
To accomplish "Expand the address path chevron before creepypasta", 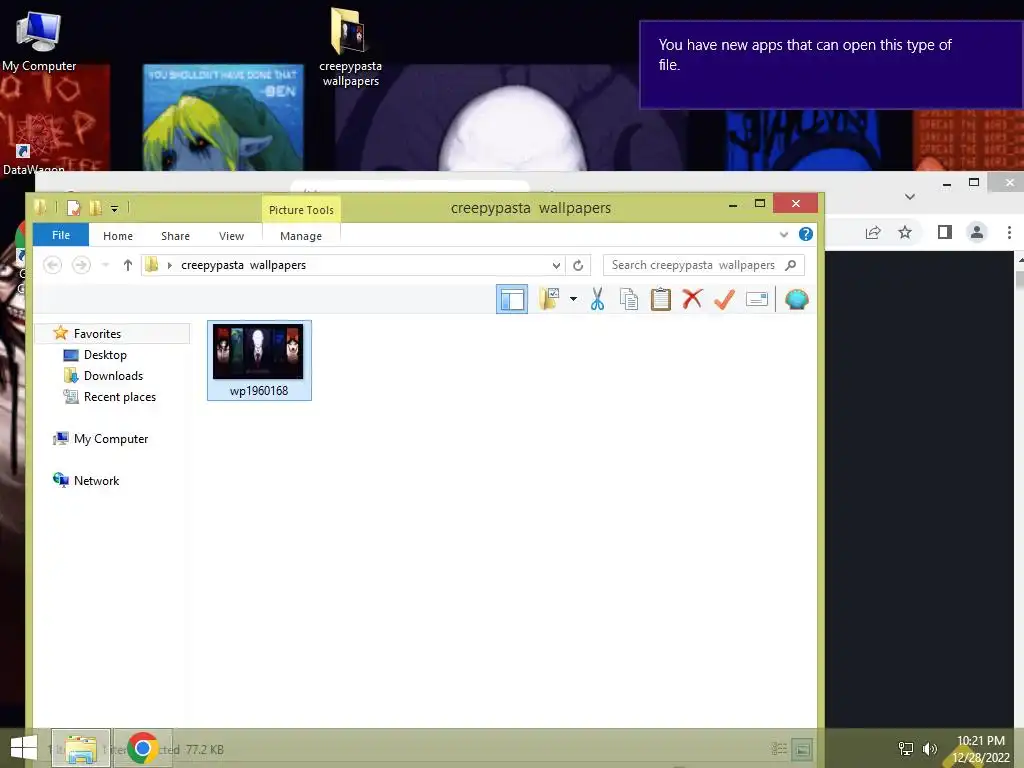I will click(x=170, y=265).
